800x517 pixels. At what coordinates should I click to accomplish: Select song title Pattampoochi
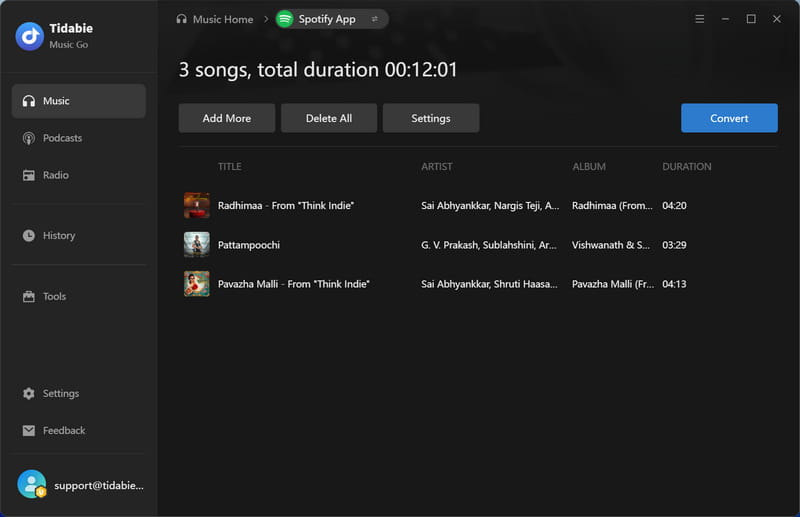click(248, 245)
